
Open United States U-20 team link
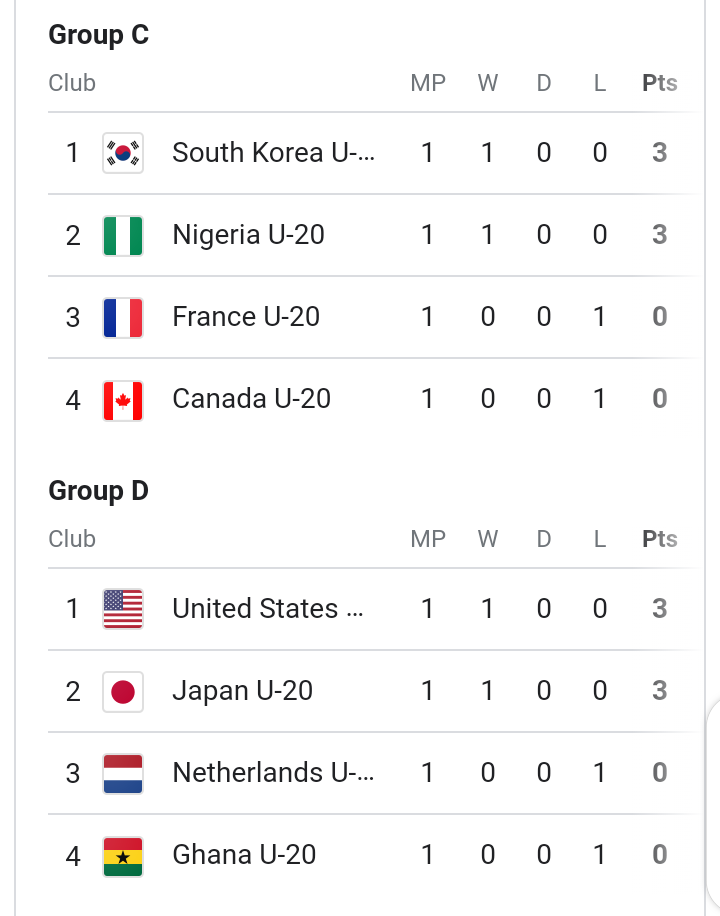(x=268, y=609)
